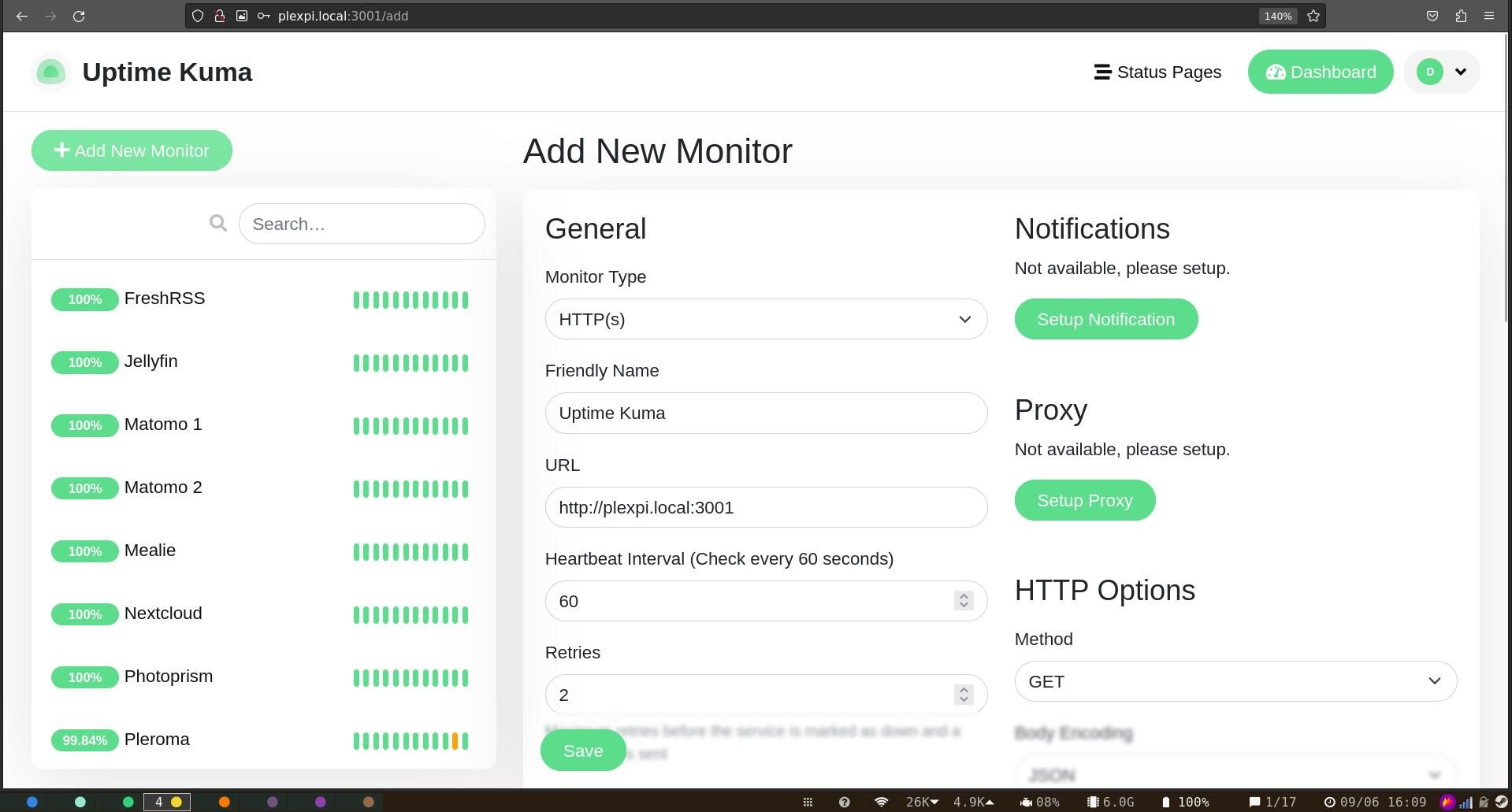Click the help question mark tray icon
Screen dimensions: 1512x812
(x=844, y=802)
